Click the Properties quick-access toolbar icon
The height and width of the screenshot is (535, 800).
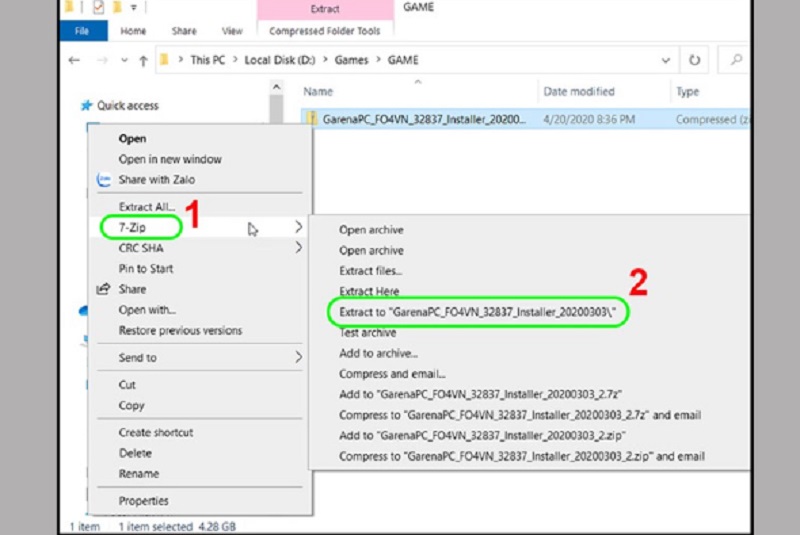tap(98, 7)
